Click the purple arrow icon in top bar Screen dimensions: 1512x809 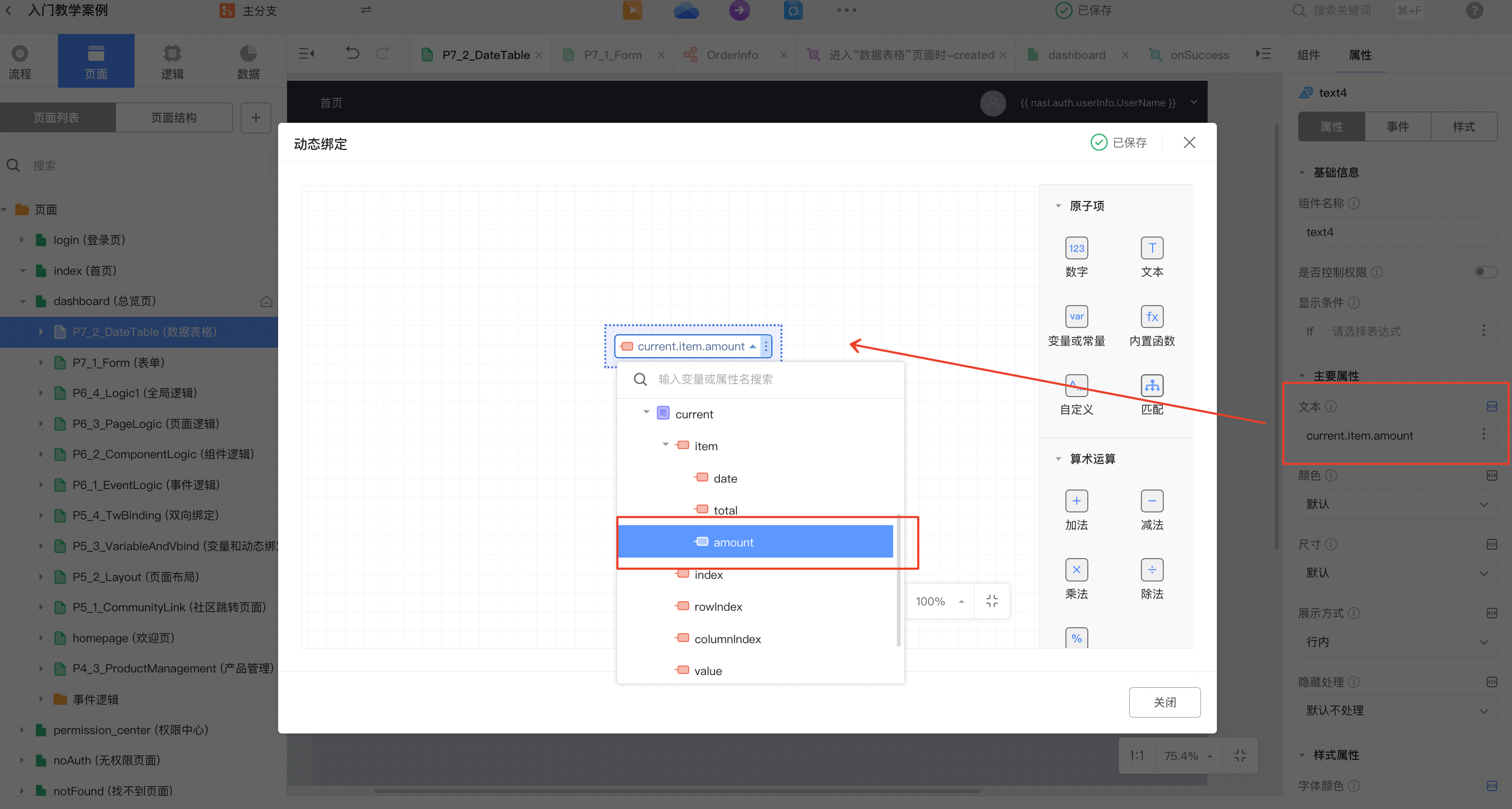coord(739,10)
